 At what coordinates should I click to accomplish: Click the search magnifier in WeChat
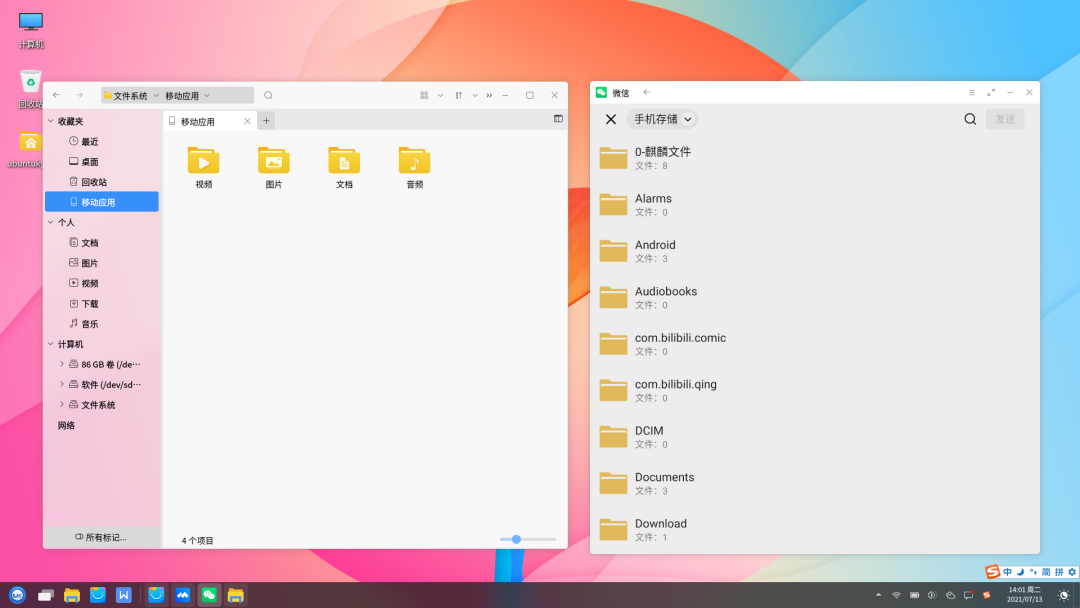pos(969,118)
